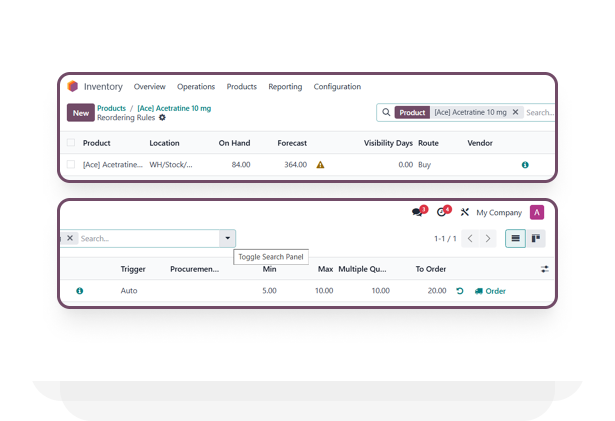Click the WH/Stock/... location cell
615x421 pixels.
[x=171, y=164]
